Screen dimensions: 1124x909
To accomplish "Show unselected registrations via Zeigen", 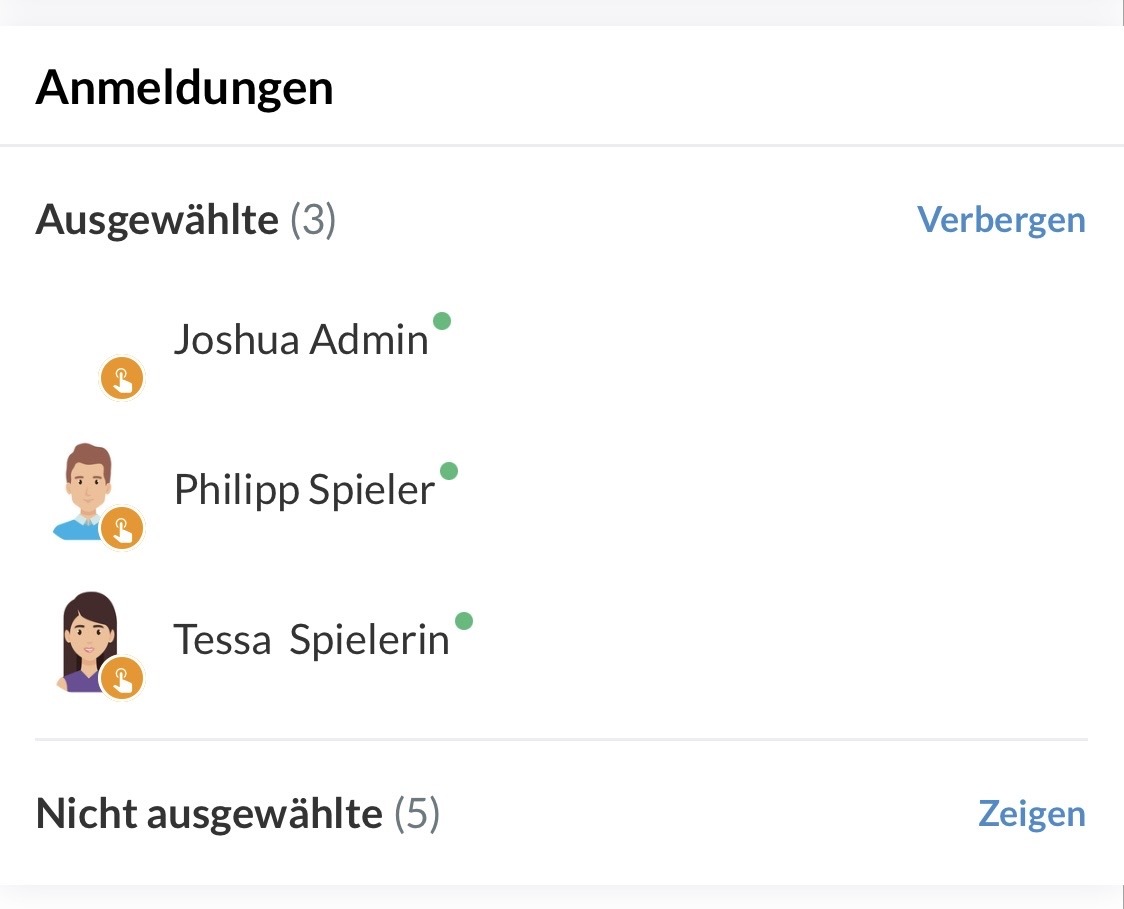I will point(1031,814).
